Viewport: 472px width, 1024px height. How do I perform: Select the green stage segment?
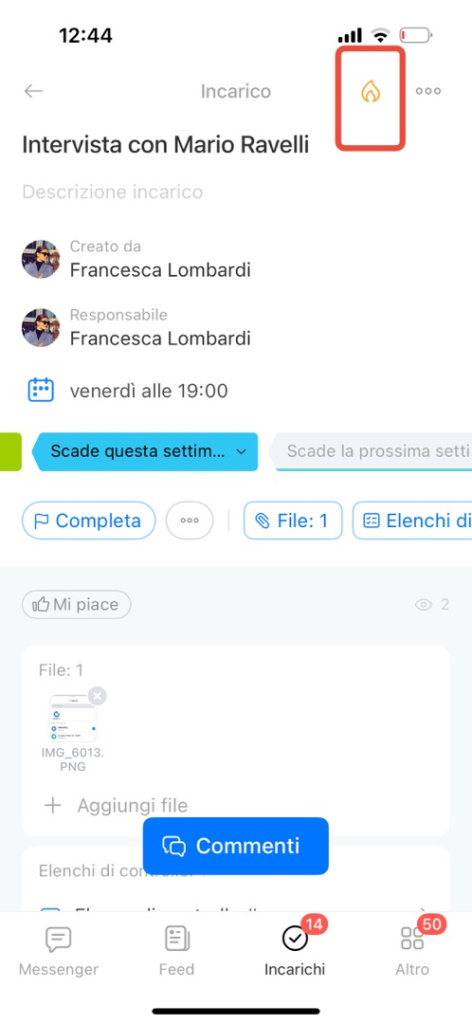(x=10, y=451)
